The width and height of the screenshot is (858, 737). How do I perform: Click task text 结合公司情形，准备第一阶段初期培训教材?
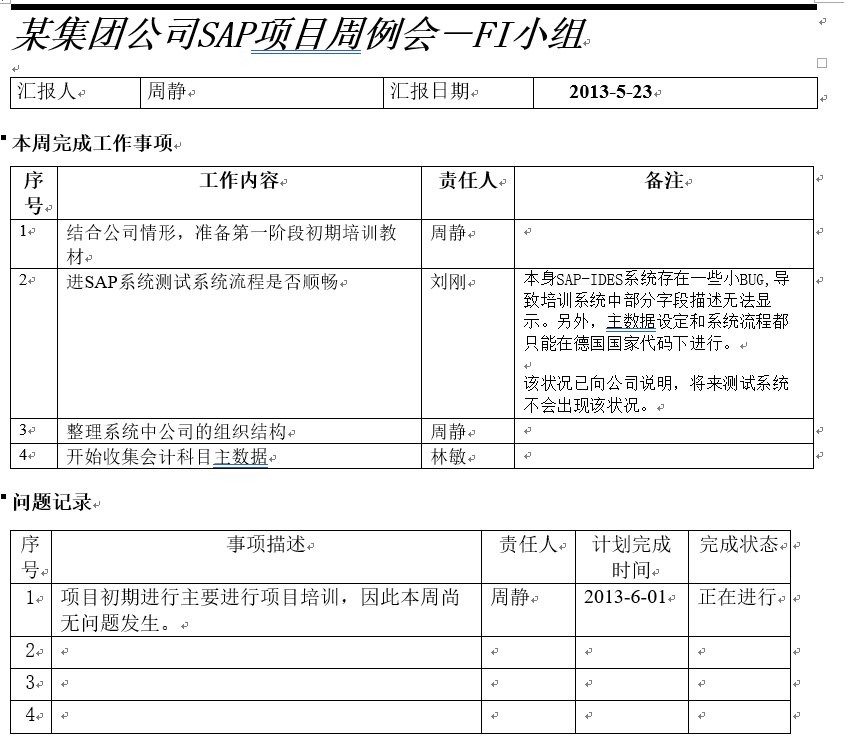231,244
